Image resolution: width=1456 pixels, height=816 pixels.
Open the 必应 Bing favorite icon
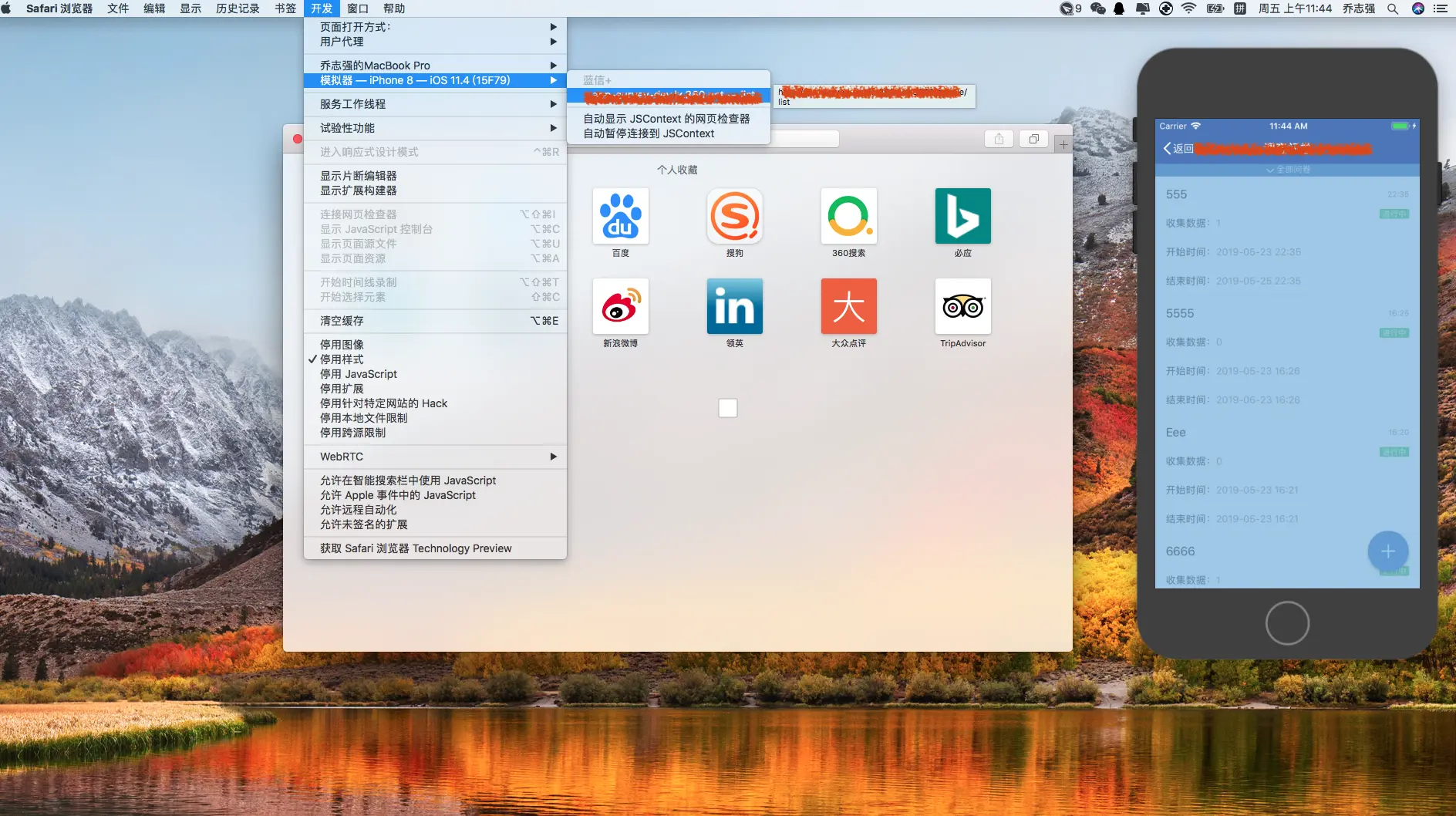(x=963, y=216)
